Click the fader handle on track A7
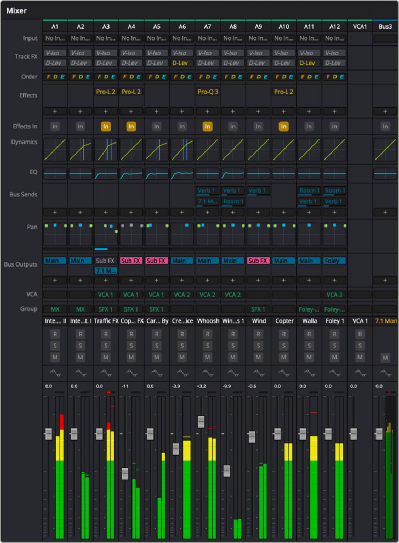399x543 pixels. click(201, 422)
